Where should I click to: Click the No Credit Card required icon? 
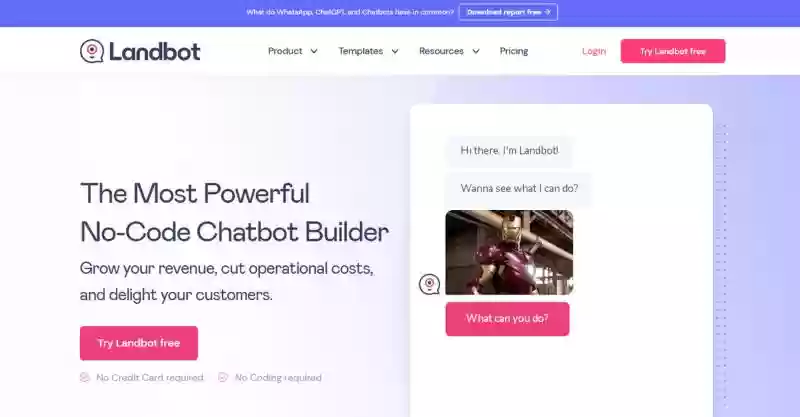click(x=85, y=377)
